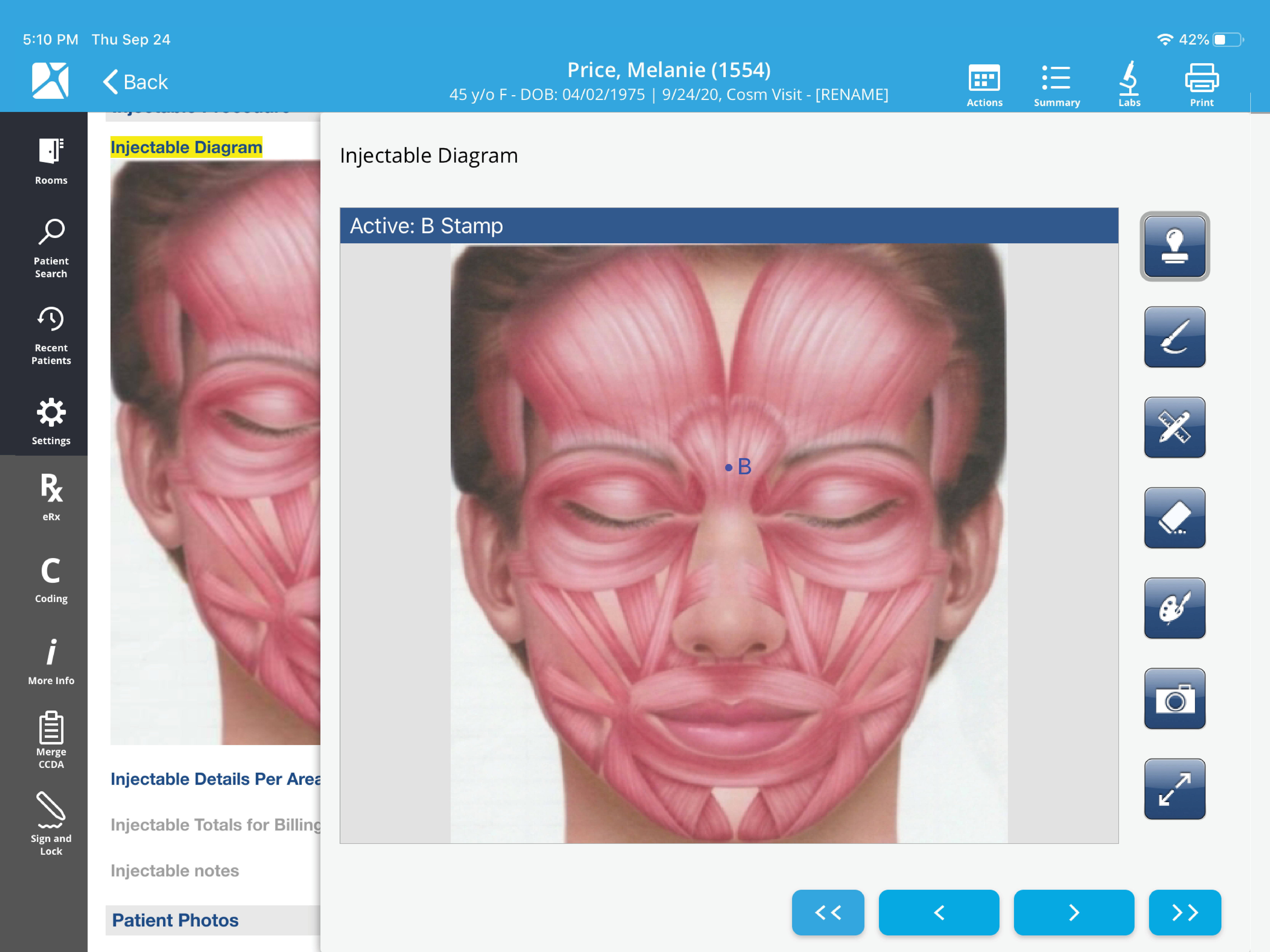Go to next page arrow
The height and width of the screenshot is (952, 1270).
pos(1074,912)
